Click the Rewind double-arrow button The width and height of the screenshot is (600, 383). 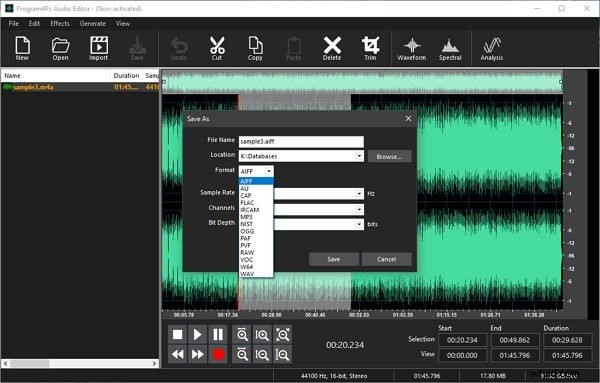point(178,354)
